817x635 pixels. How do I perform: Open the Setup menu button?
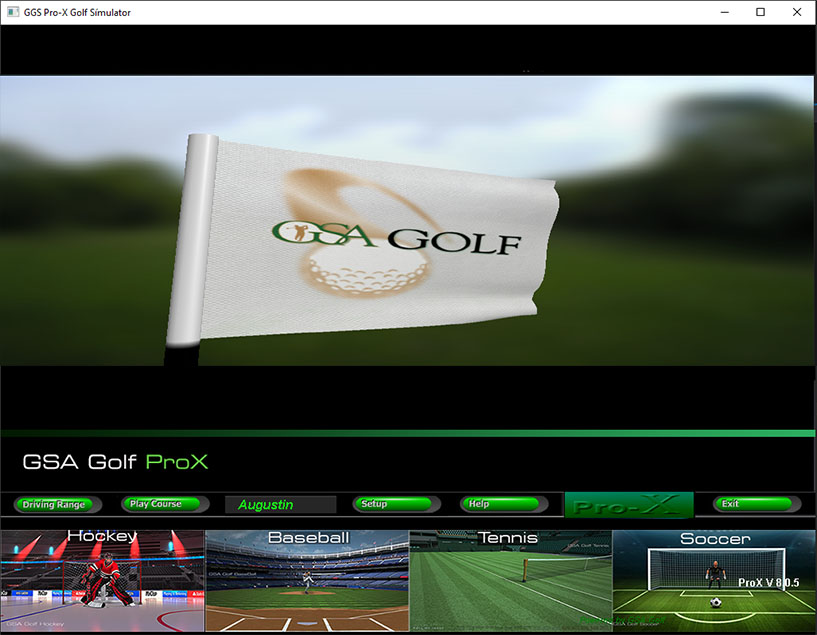click(x=397, y=504)
